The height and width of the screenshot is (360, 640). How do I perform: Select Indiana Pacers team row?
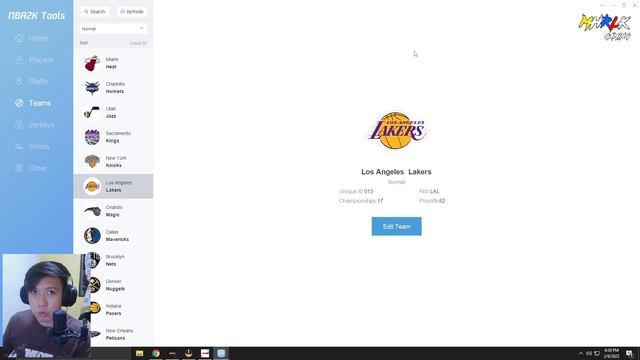coord(113,309)
